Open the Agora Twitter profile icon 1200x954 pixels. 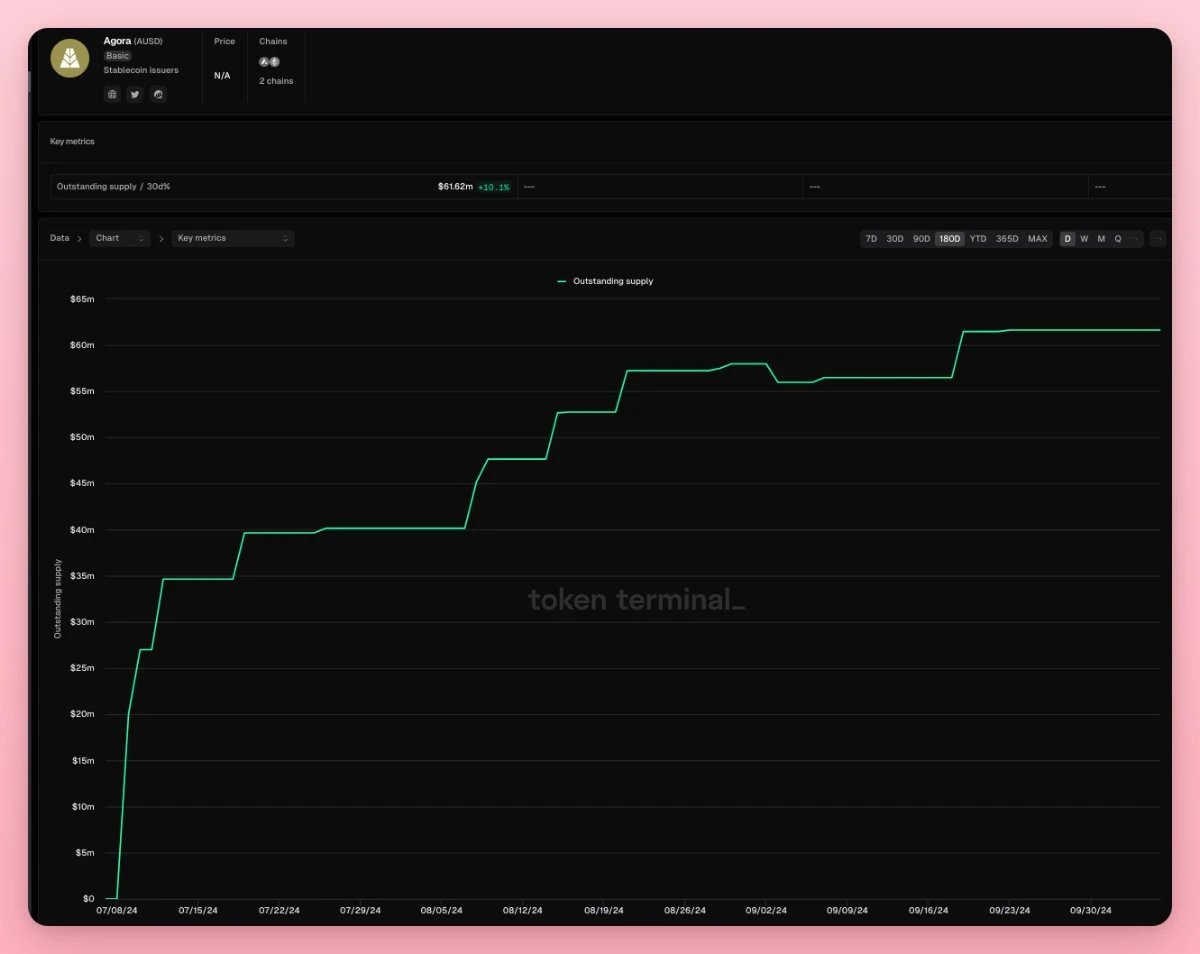135,94
